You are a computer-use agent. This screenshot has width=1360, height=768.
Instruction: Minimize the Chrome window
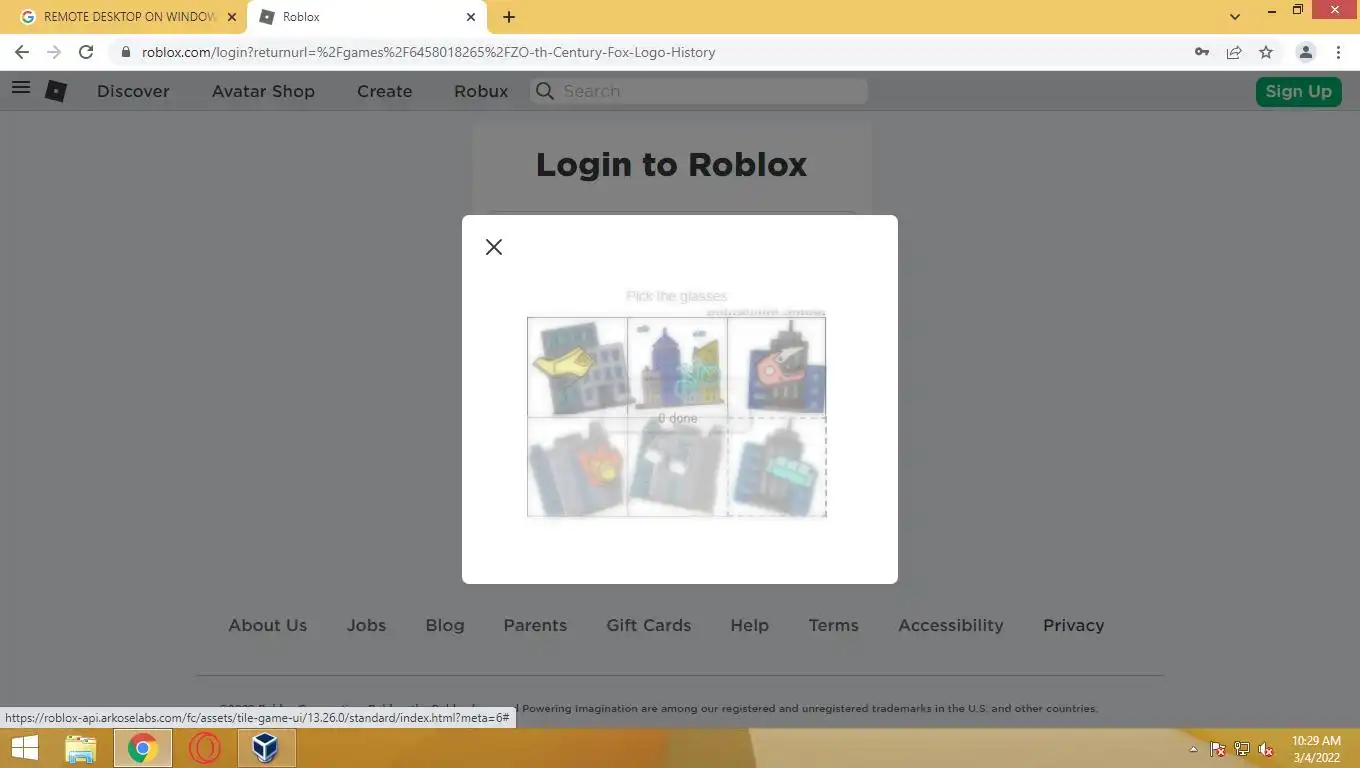click(x=1273, y=12)
